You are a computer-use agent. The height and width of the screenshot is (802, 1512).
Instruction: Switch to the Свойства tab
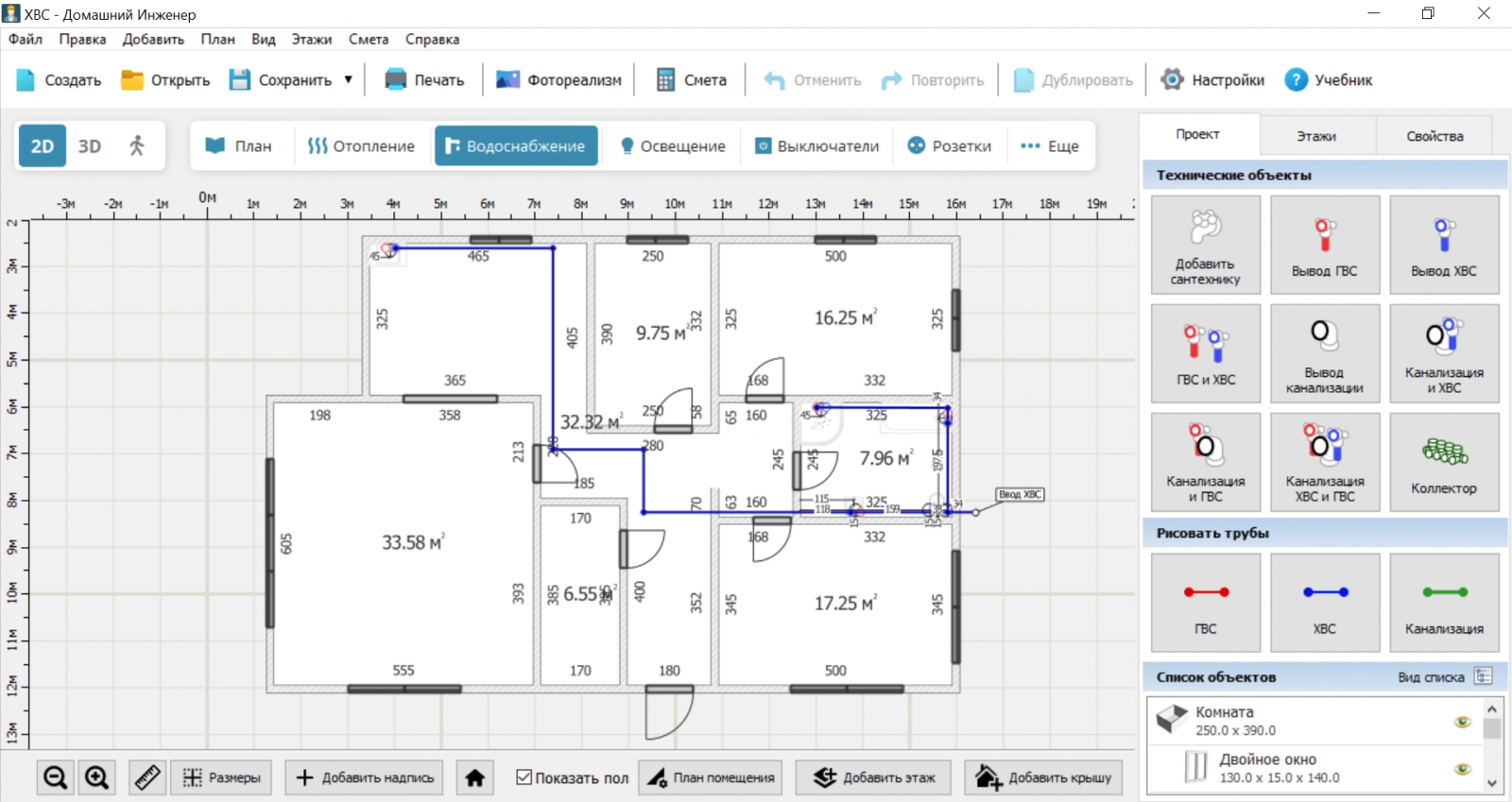[x=1434, y=136]
